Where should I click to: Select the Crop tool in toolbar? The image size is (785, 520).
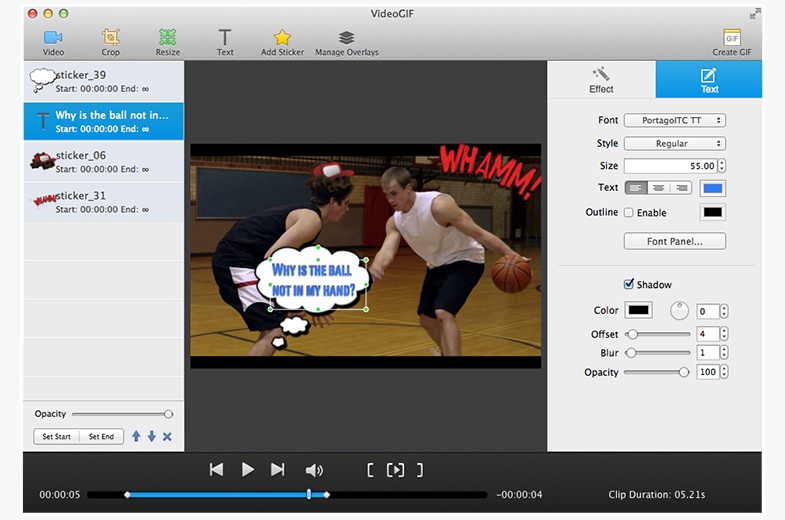click(x=110, y=39)
